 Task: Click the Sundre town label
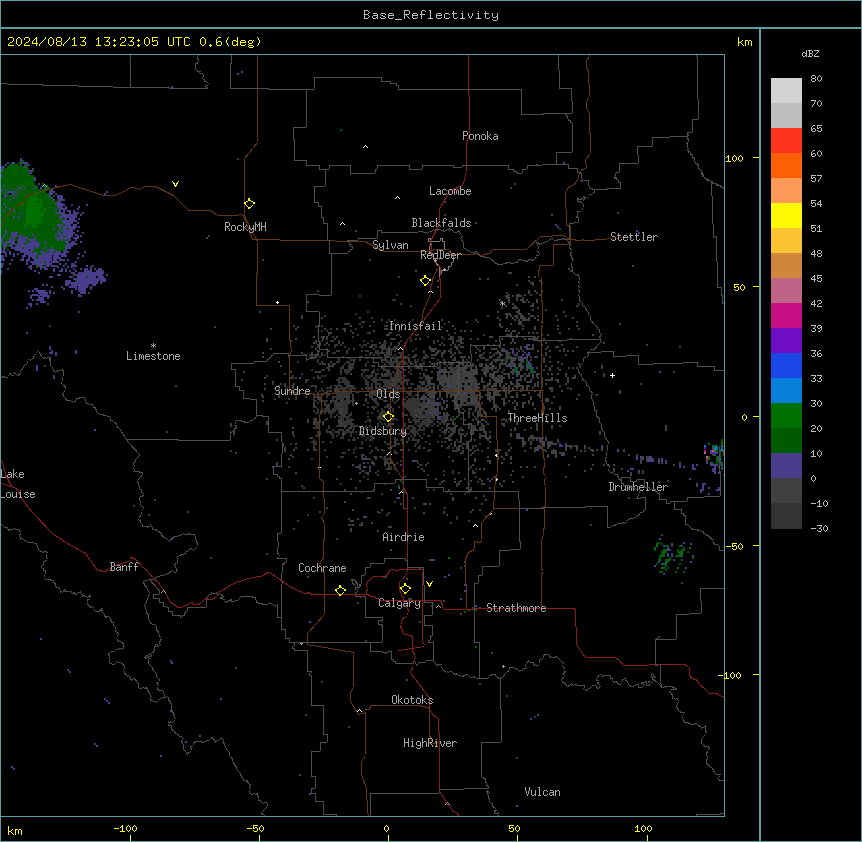pyautogui.click(x=292, y=391)
